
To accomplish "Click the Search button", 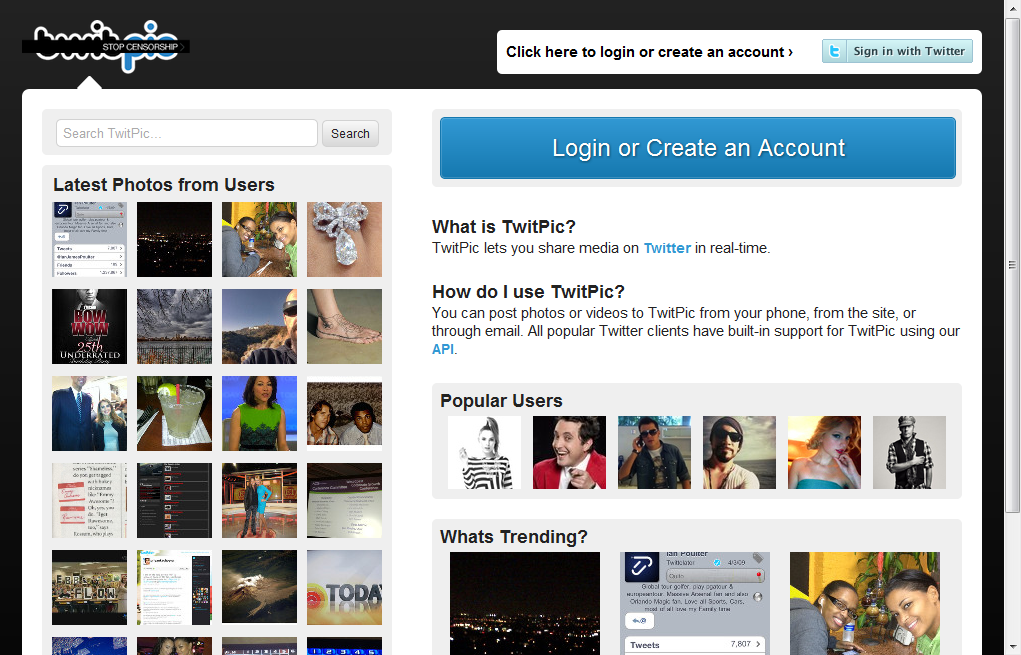I will pos(350,133).
